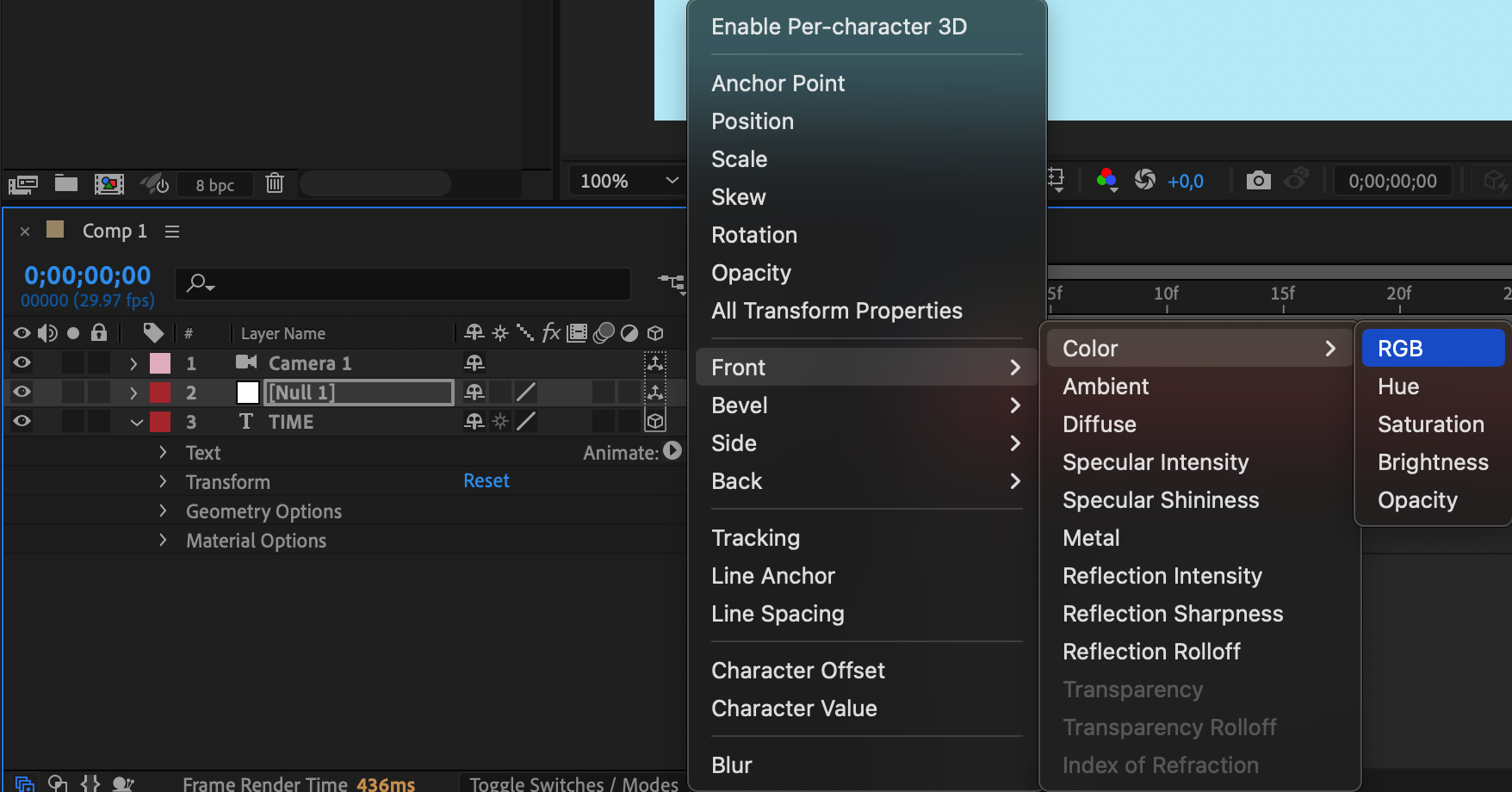Screen dimensions: 1512x792
Task: Click the Reset Exposure aperture icon
Action: tap(1145, 180)
